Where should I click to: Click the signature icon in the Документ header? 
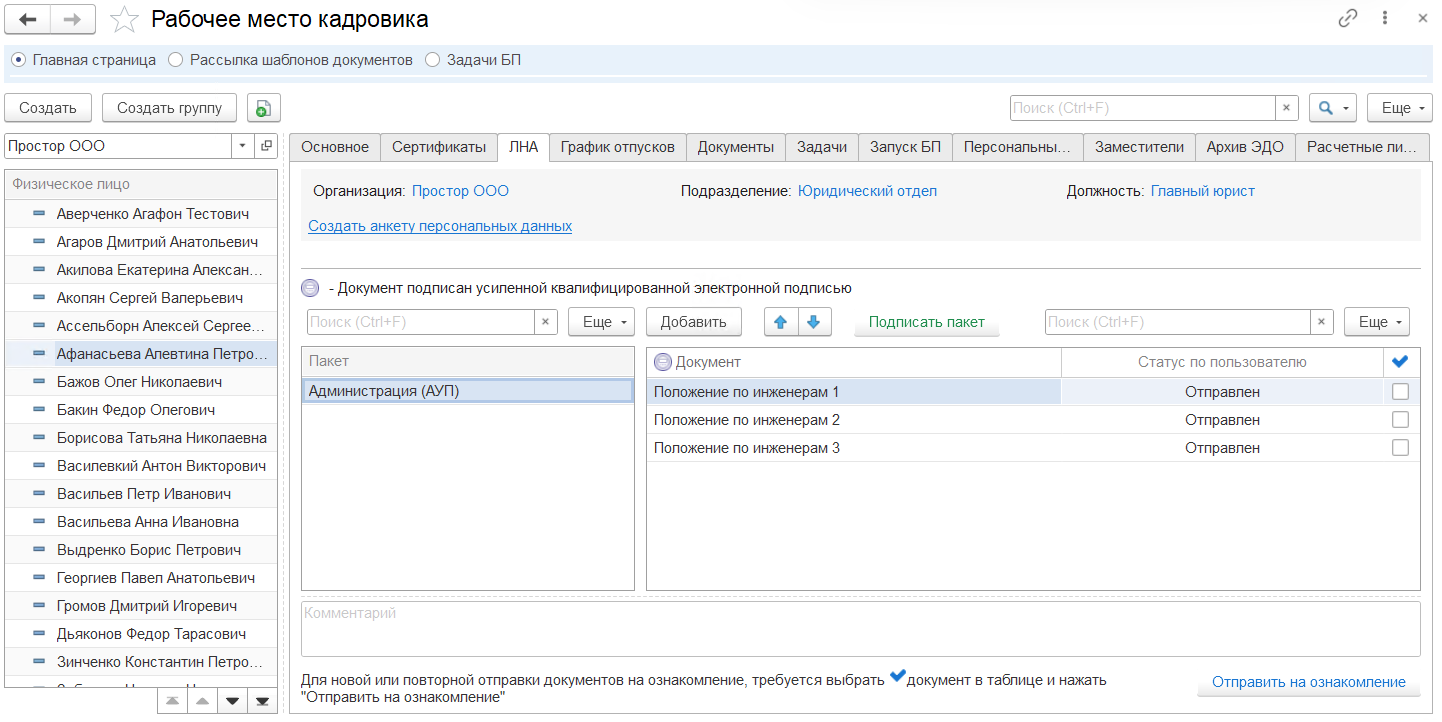[x=662, y=362]
